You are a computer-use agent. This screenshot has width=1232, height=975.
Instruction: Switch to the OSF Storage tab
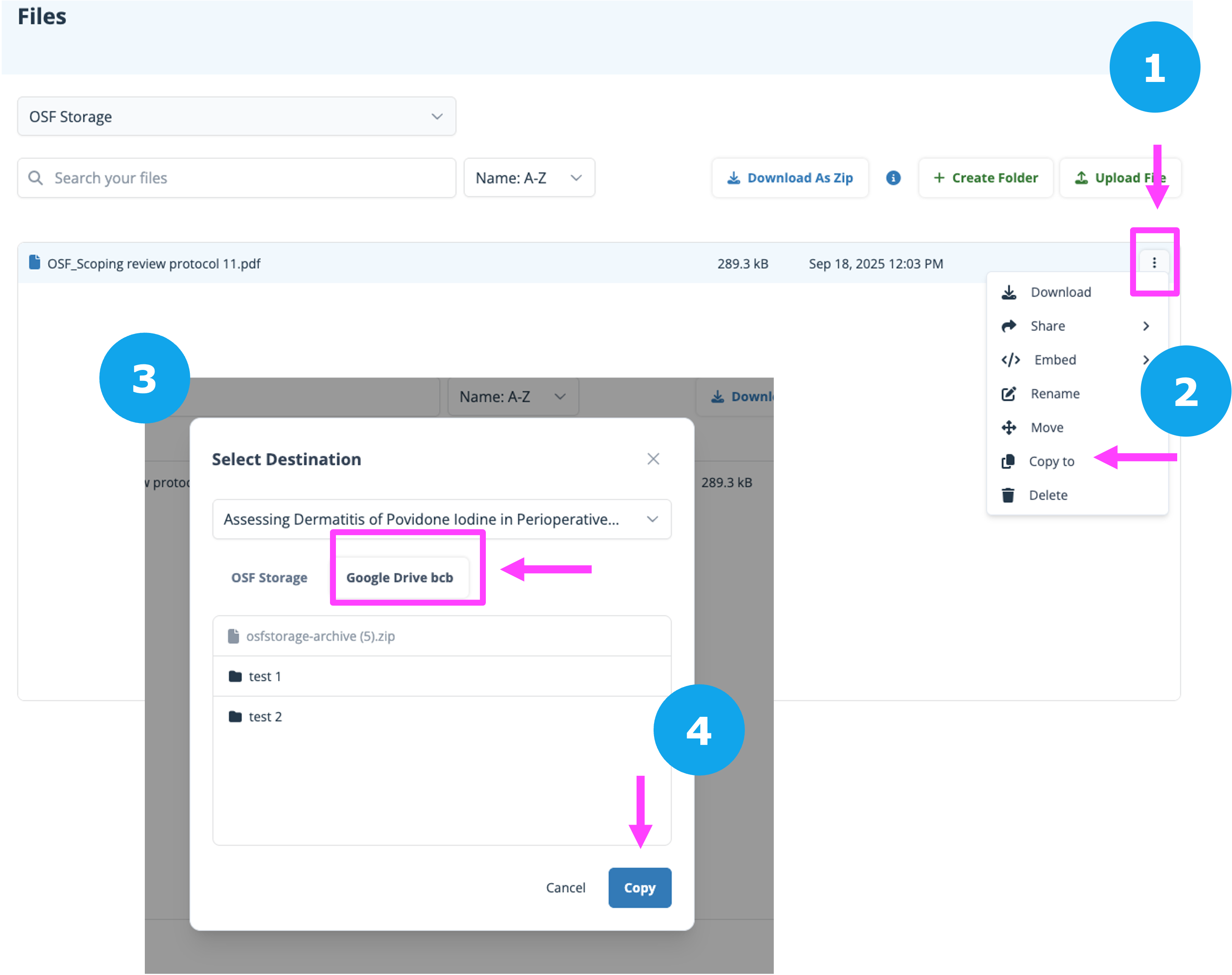pyautogui.click(x=269, y=578)
